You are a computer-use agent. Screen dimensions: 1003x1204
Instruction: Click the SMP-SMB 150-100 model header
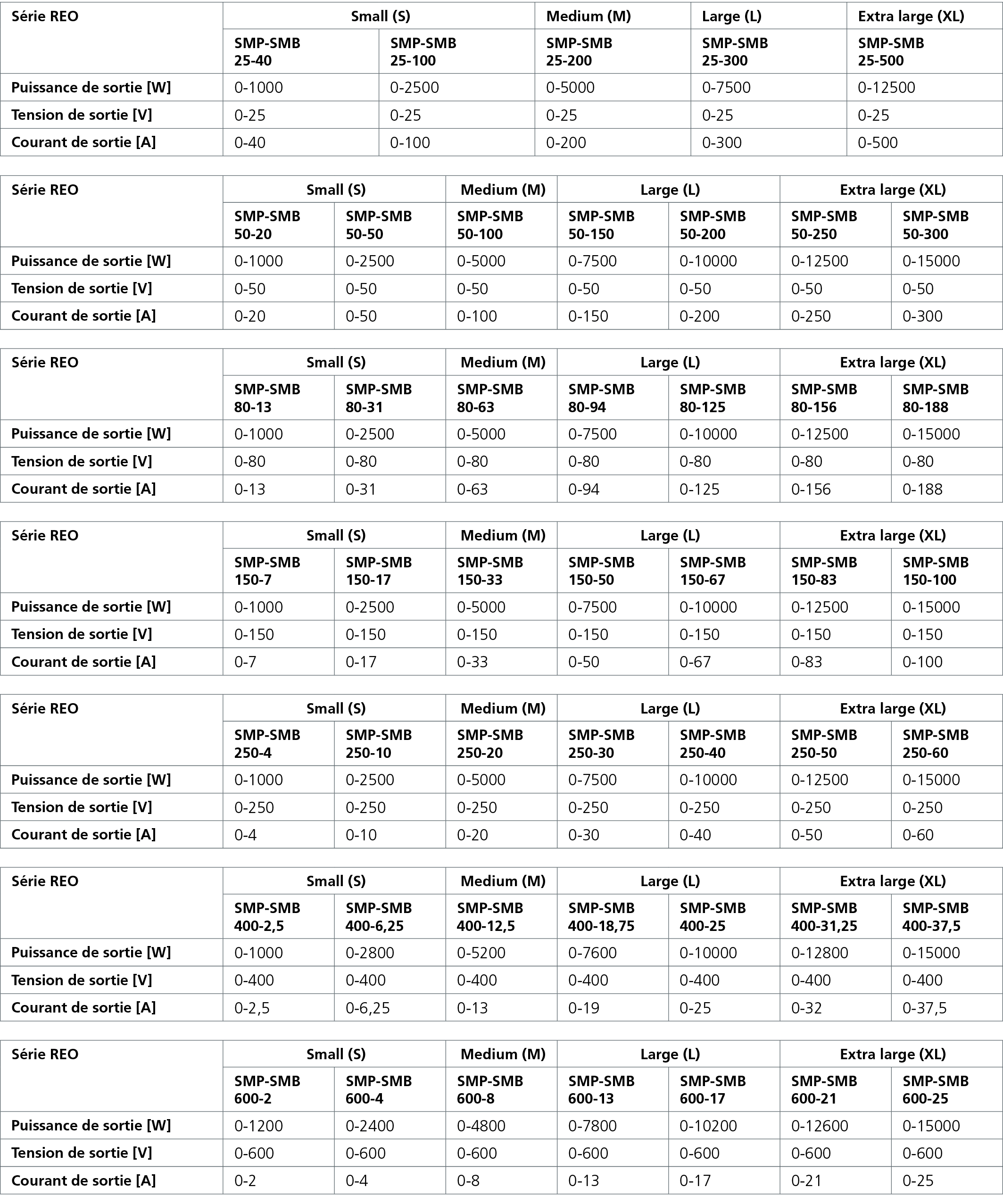tap(936, 571)
